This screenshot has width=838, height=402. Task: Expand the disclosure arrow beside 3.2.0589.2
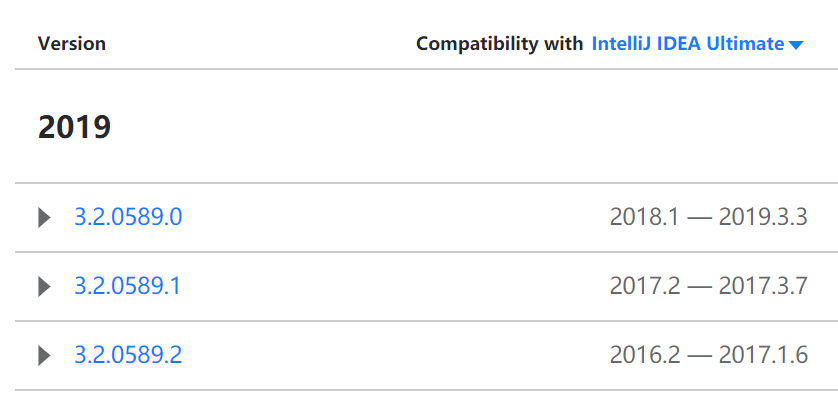pyautogui.click(x=44, y=355)
